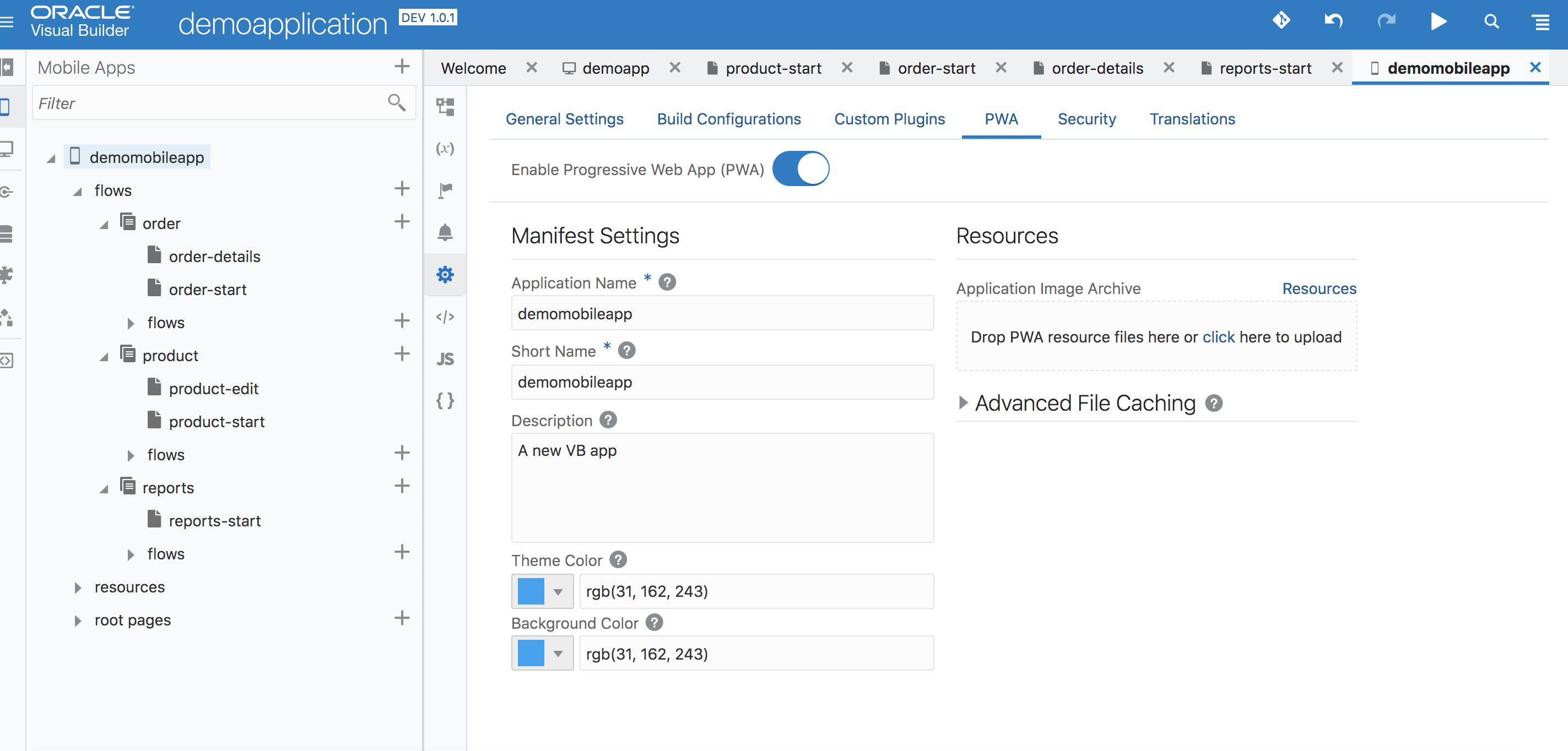
Task: Open the Events flag icon
Action: pos(445,191)
